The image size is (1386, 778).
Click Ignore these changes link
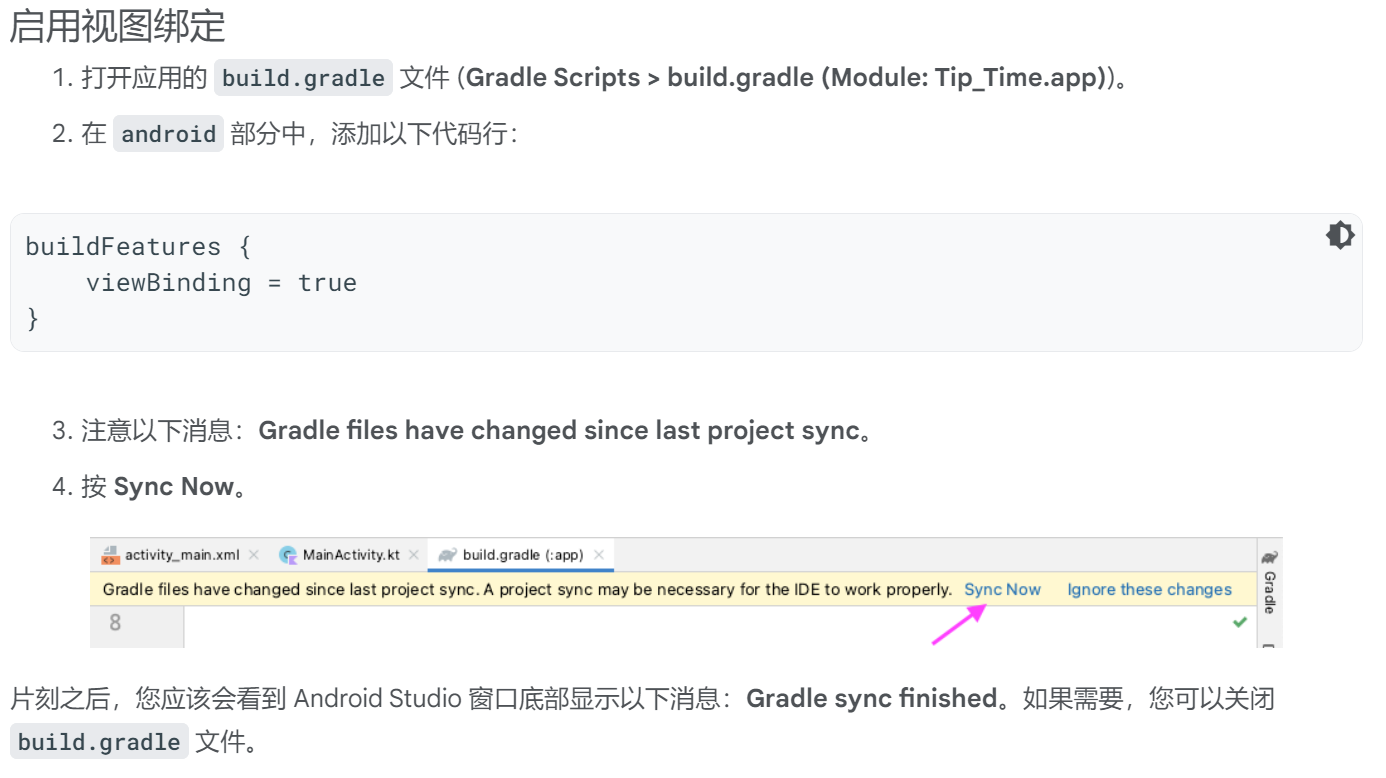tap(1149, 590)
